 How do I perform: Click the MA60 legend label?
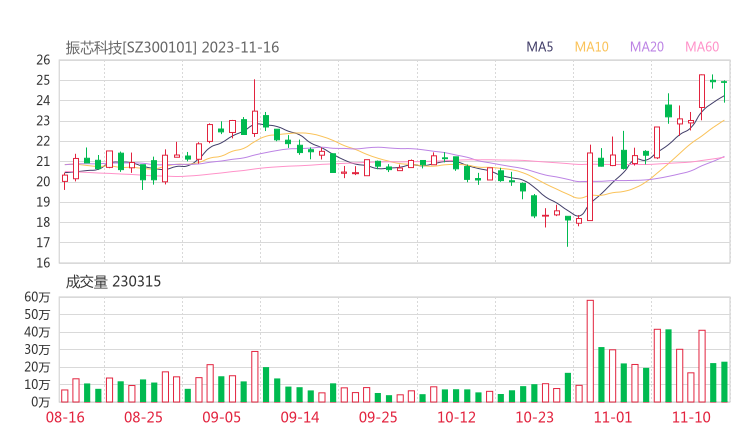click(702, 47)
